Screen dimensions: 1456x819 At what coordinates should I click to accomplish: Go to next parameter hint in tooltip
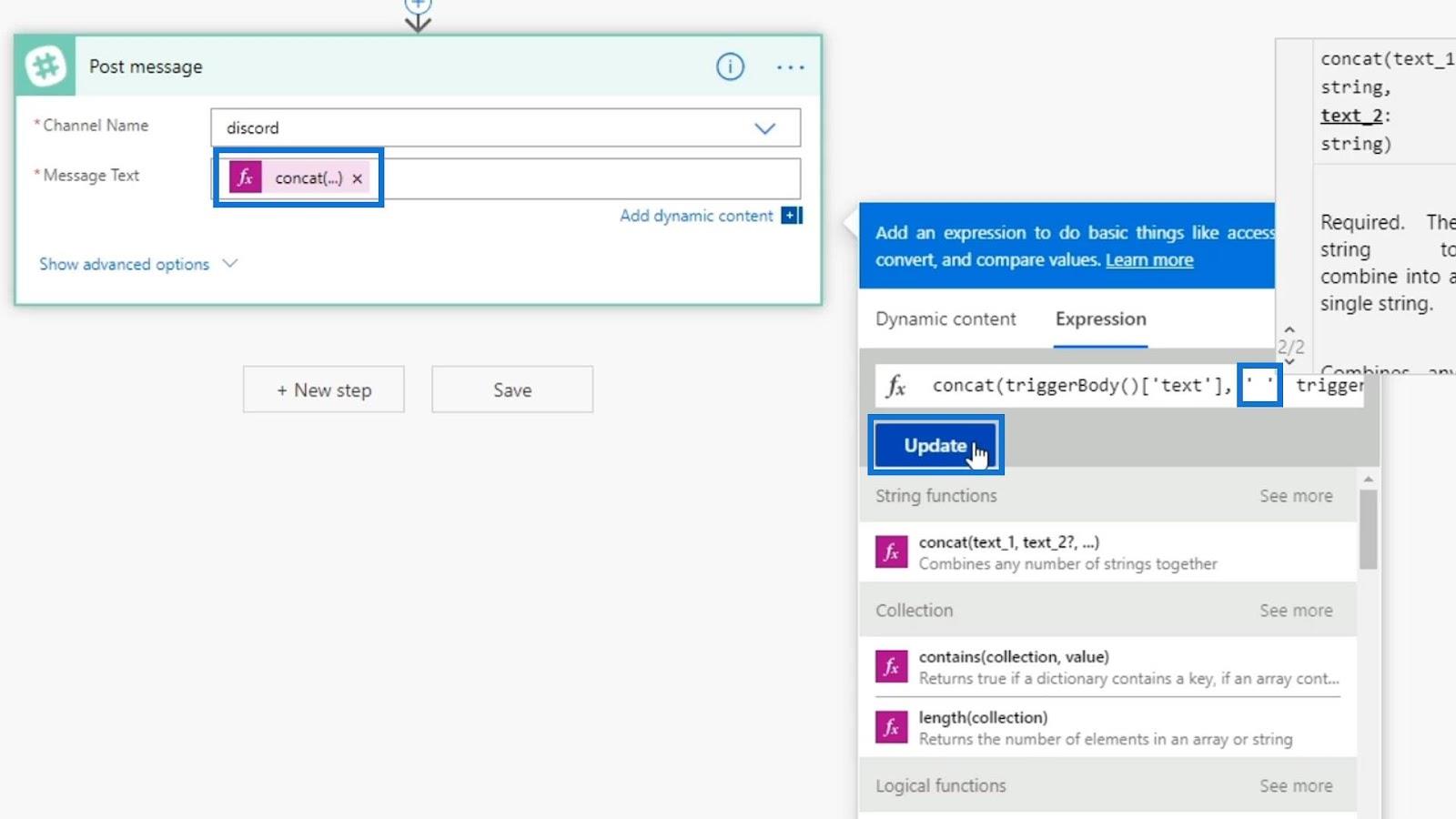(1289, 361)
